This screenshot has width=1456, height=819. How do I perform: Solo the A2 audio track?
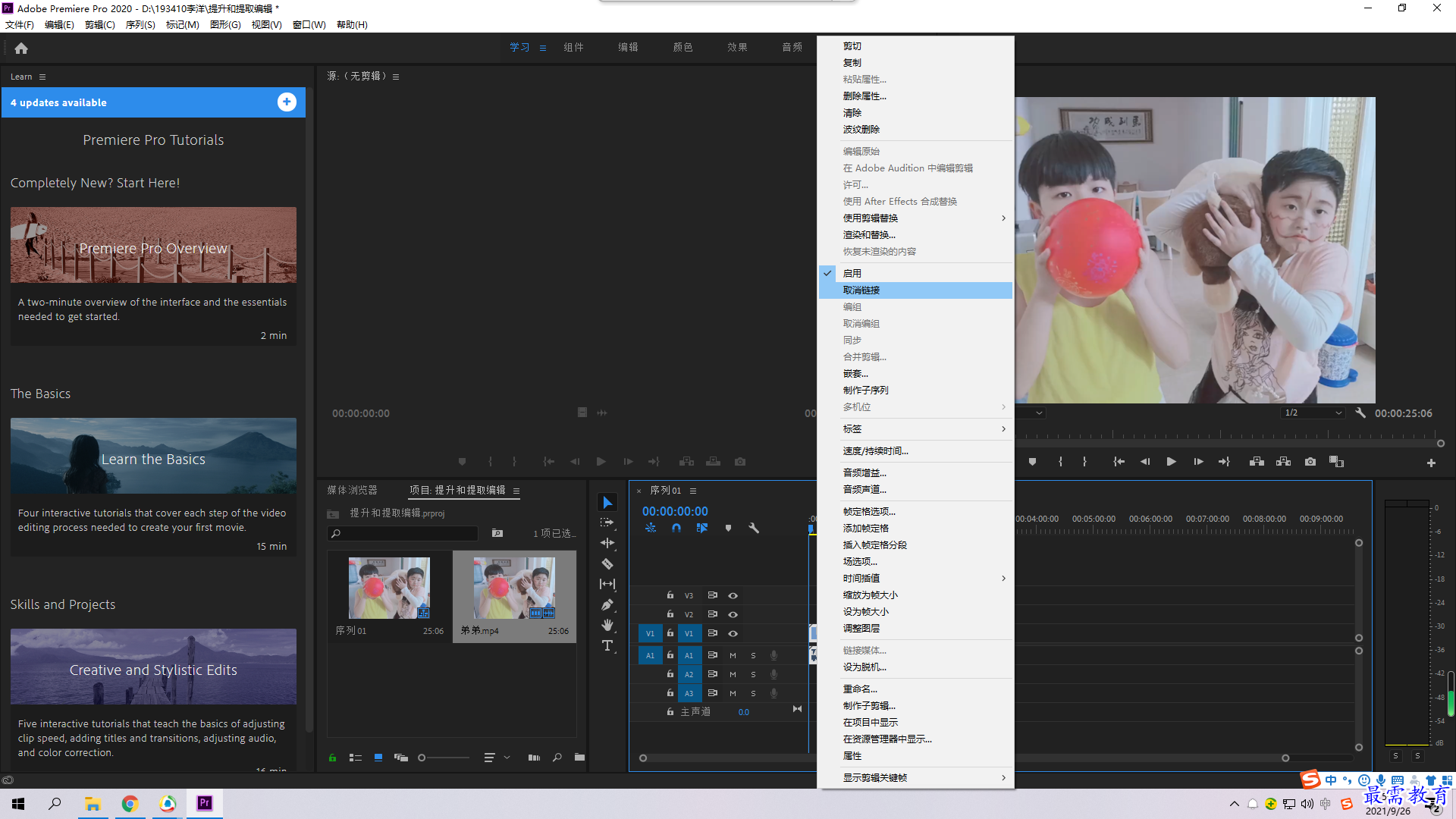(x=753, y=674)
